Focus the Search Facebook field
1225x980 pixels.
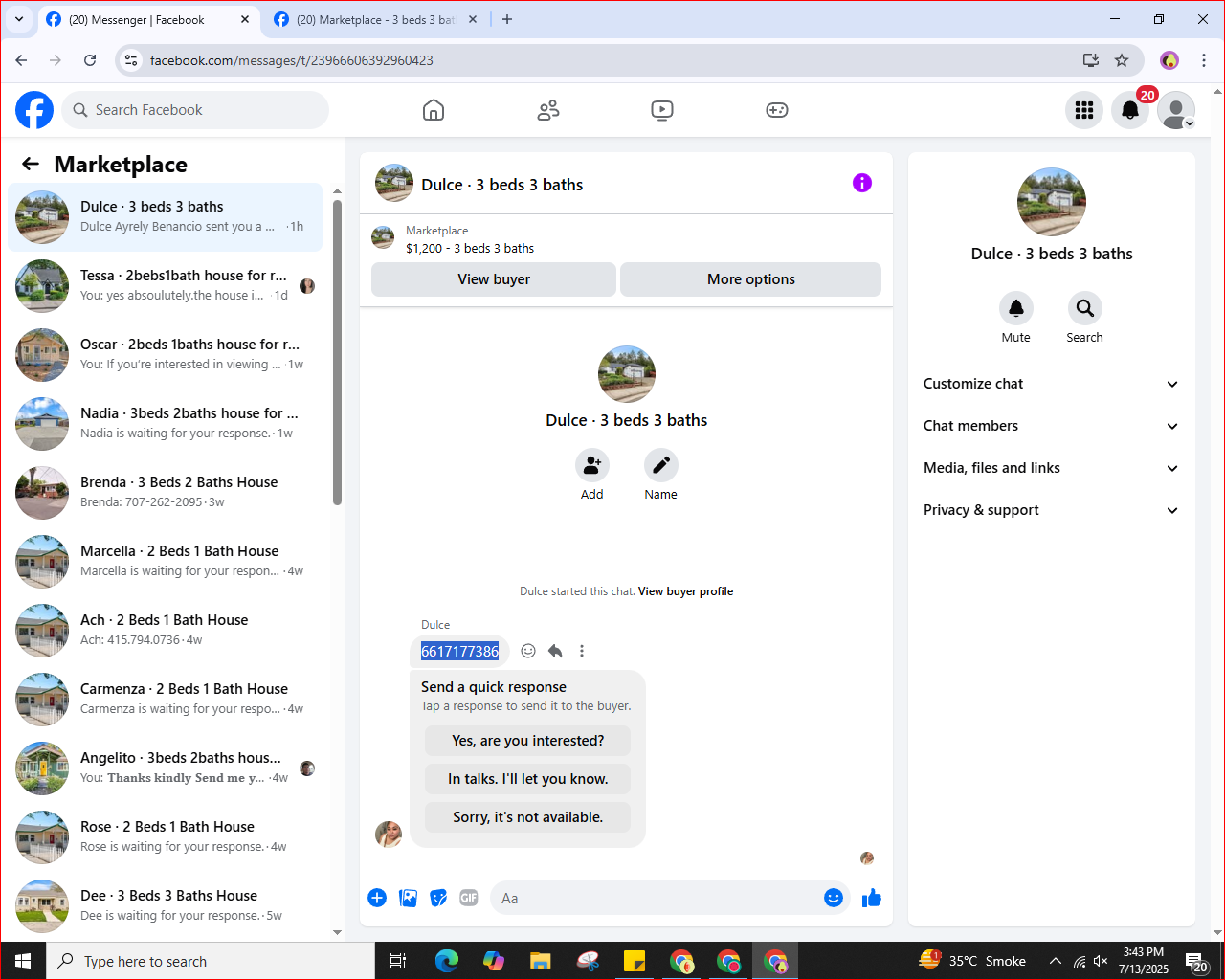click(195, 110)
